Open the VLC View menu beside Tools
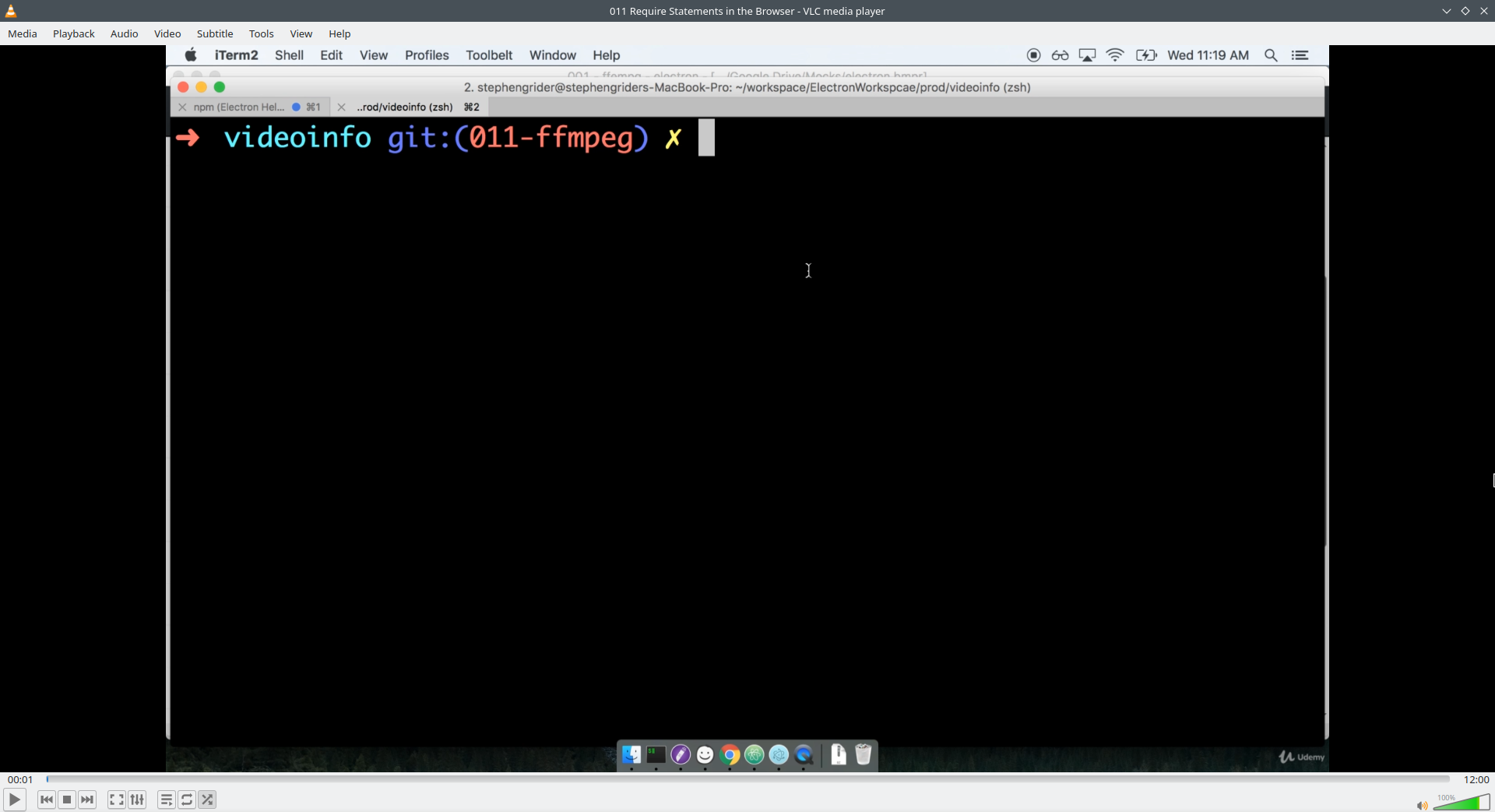This screenshot has width=1495, height=812. click(x=301, y=33)
